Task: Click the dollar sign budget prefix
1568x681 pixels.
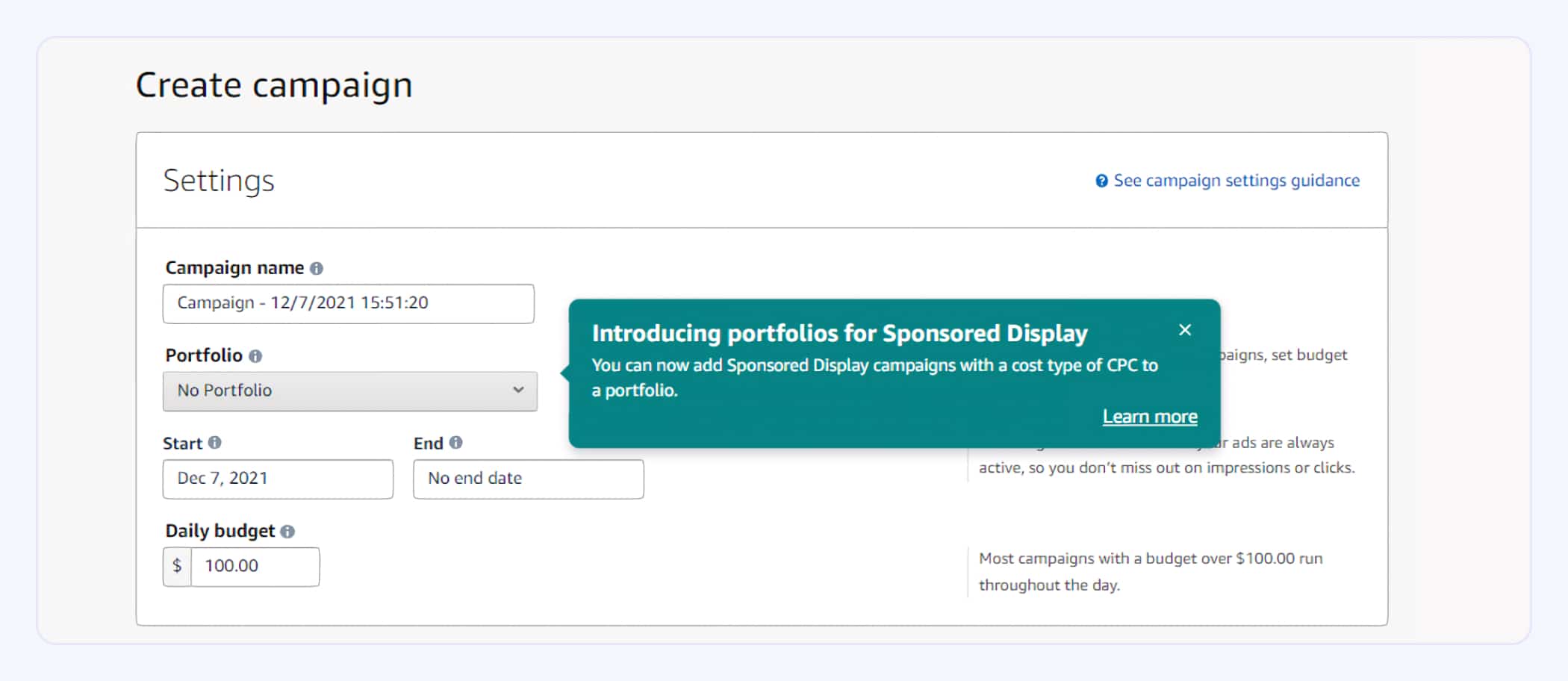Action: tap(177, 567)
